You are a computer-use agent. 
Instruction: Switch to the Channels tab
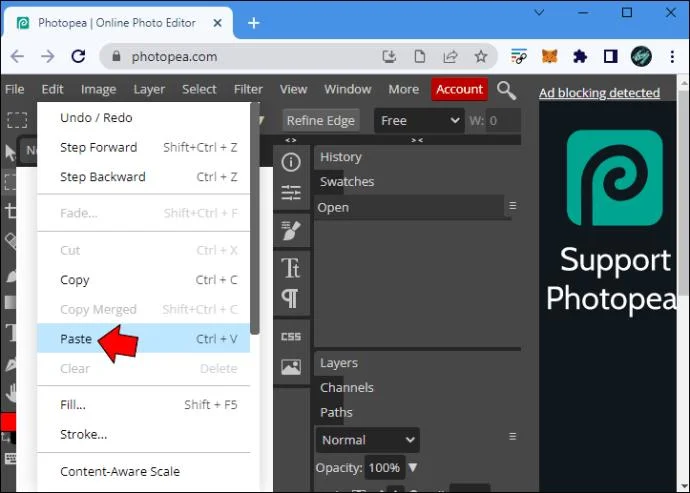(347, 387)
